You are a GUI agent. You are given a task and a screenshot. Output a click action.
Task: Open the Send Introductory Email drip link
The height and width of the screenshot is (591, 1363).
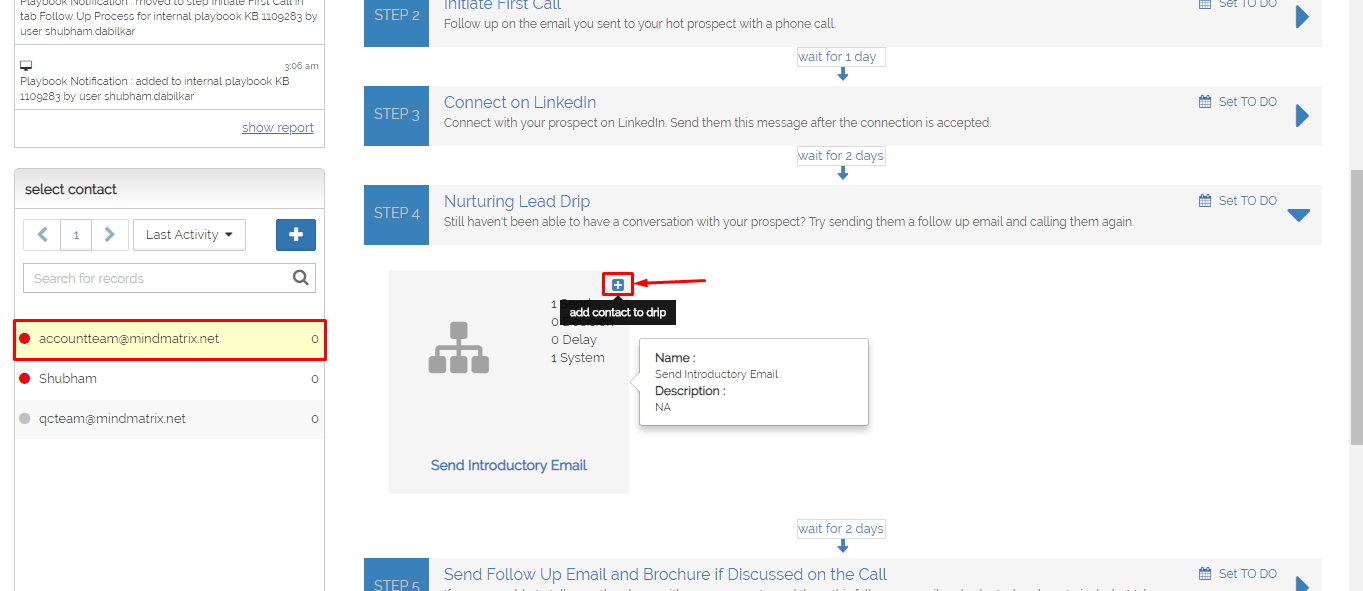[x=509, y=465]
